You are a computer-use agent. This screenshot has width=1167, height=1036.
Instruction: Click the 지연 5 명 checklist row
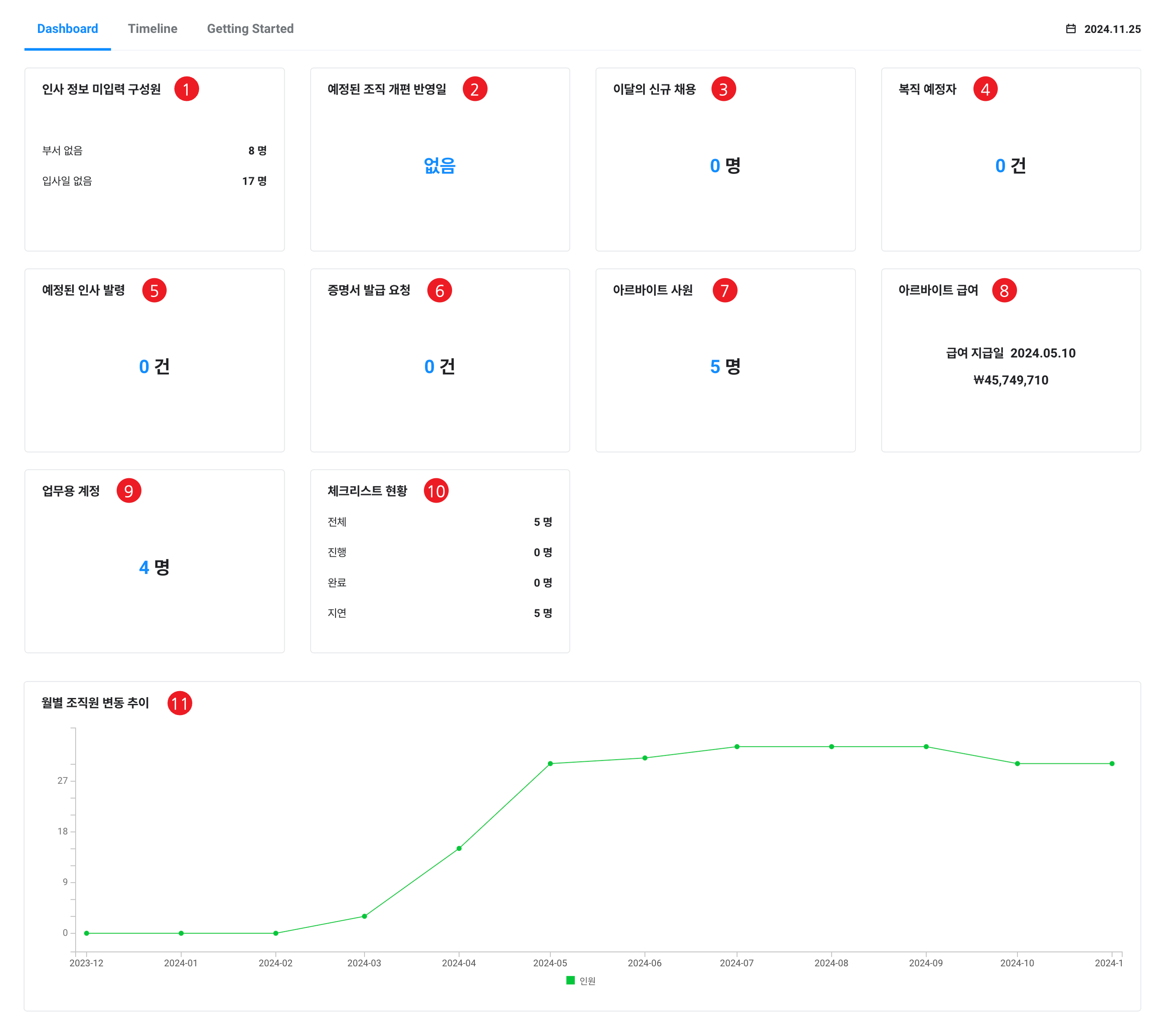tap(440, 613)
